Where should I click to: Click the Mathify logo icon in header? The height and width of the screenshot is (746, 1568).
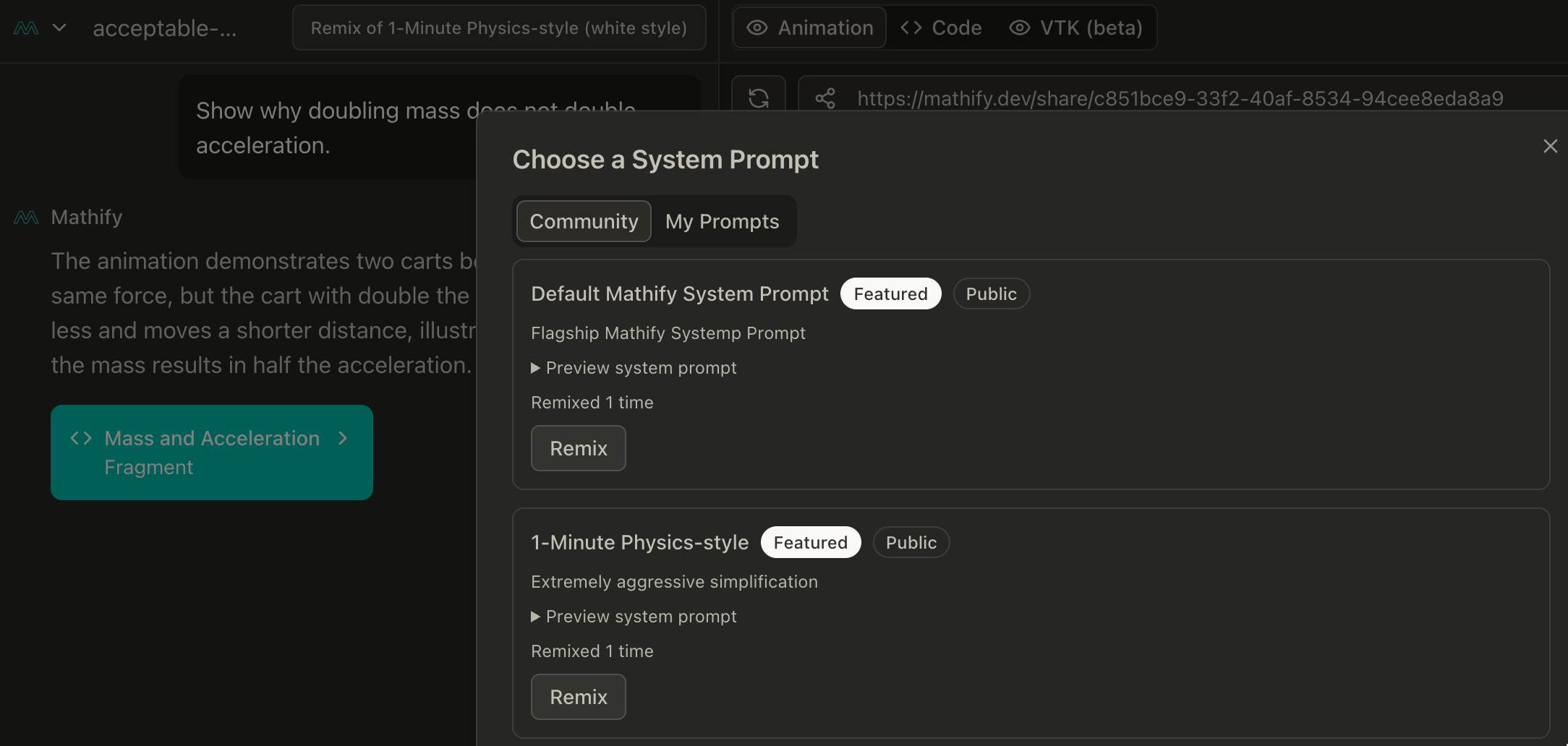(26, 28)
